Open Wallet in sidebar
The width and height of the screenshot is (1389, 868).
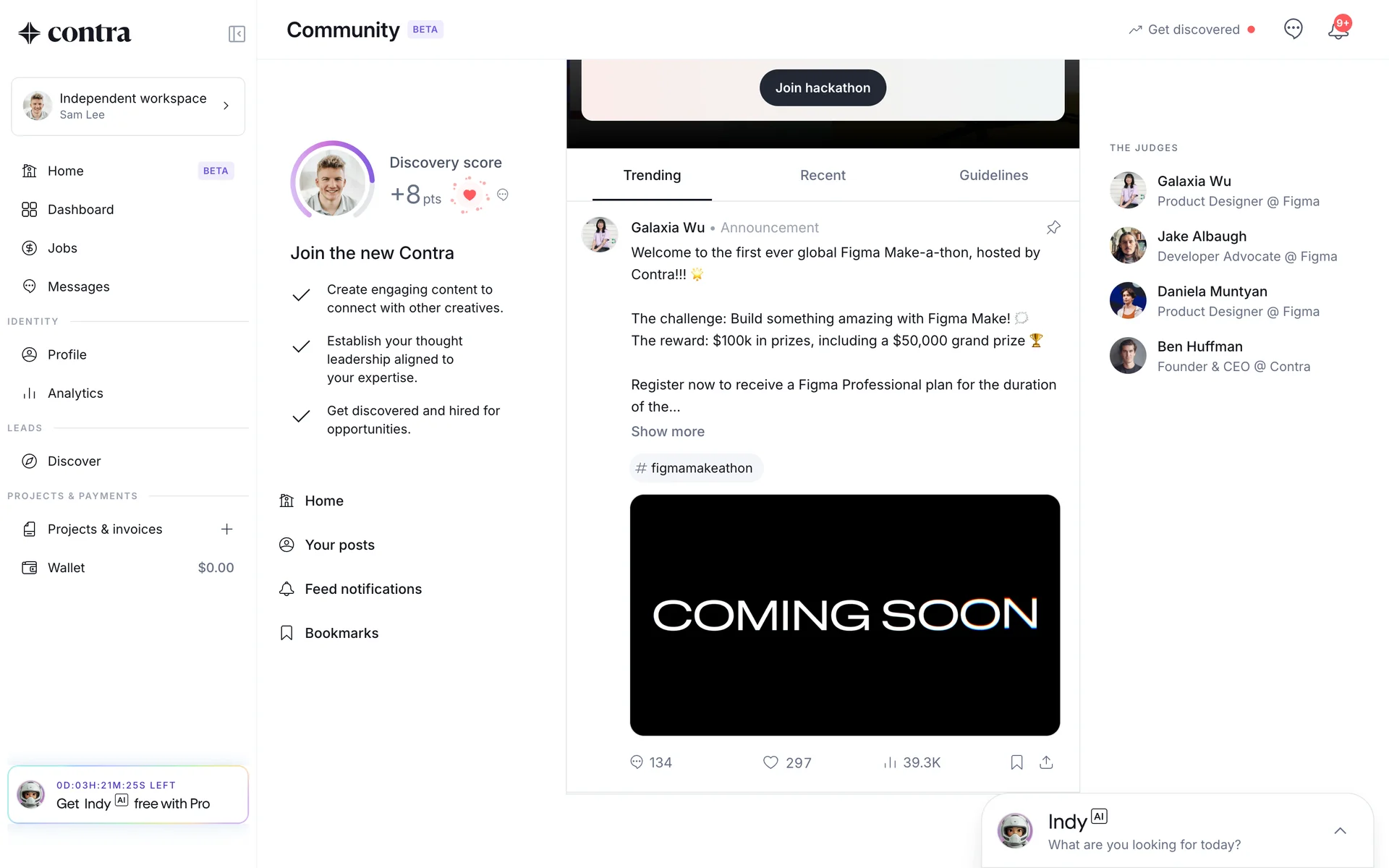click(x=128, y=568)
